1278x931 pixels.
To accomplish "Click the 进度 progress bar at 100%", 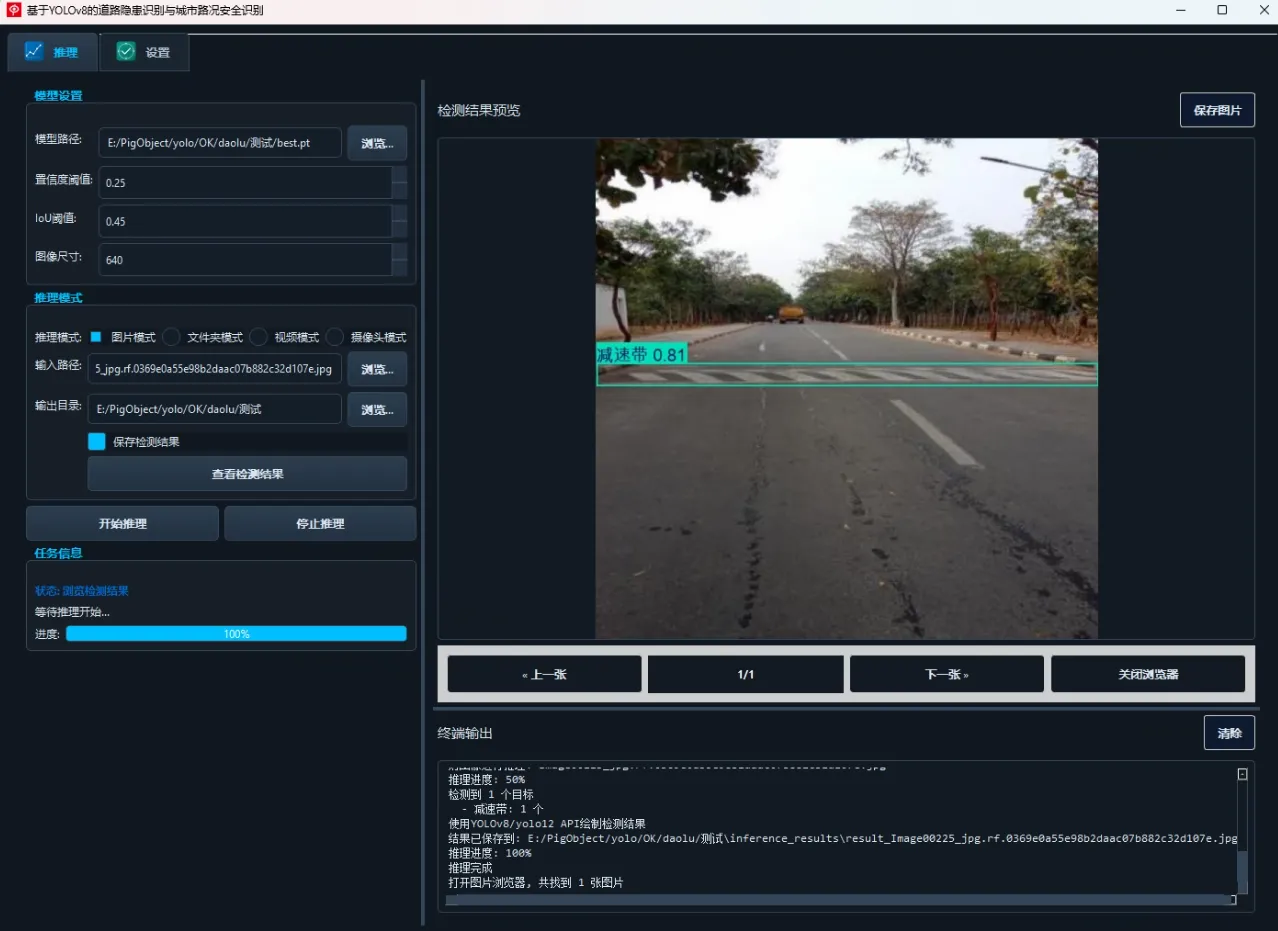I will point(236,633).
